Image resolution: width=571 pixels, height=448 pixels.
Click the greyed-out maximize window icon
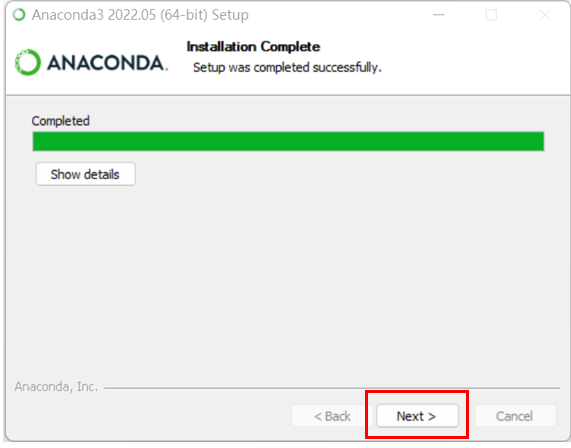(x=491, y=15)
